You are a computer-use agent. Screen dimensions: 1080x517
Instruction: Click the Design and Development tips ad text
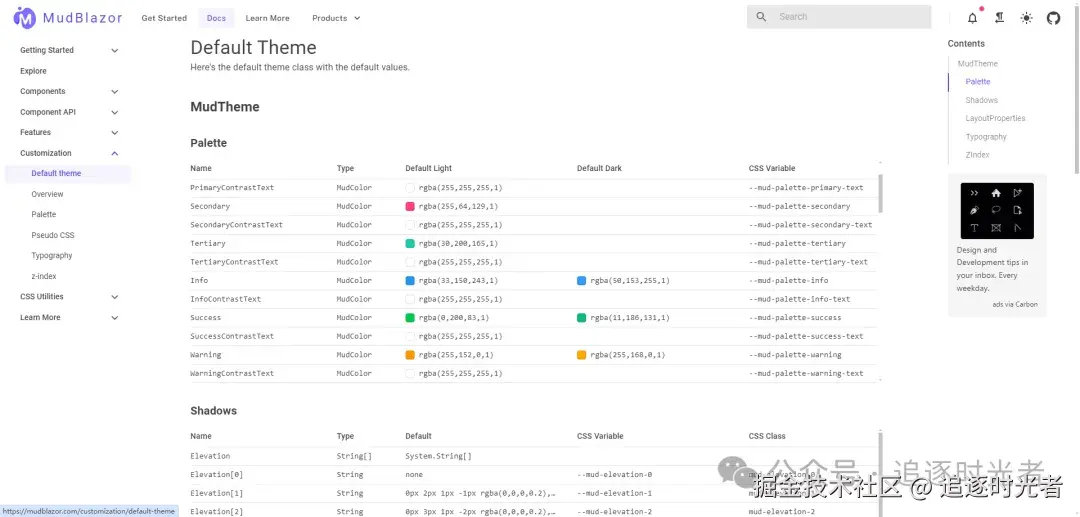(x=993, y=269)
